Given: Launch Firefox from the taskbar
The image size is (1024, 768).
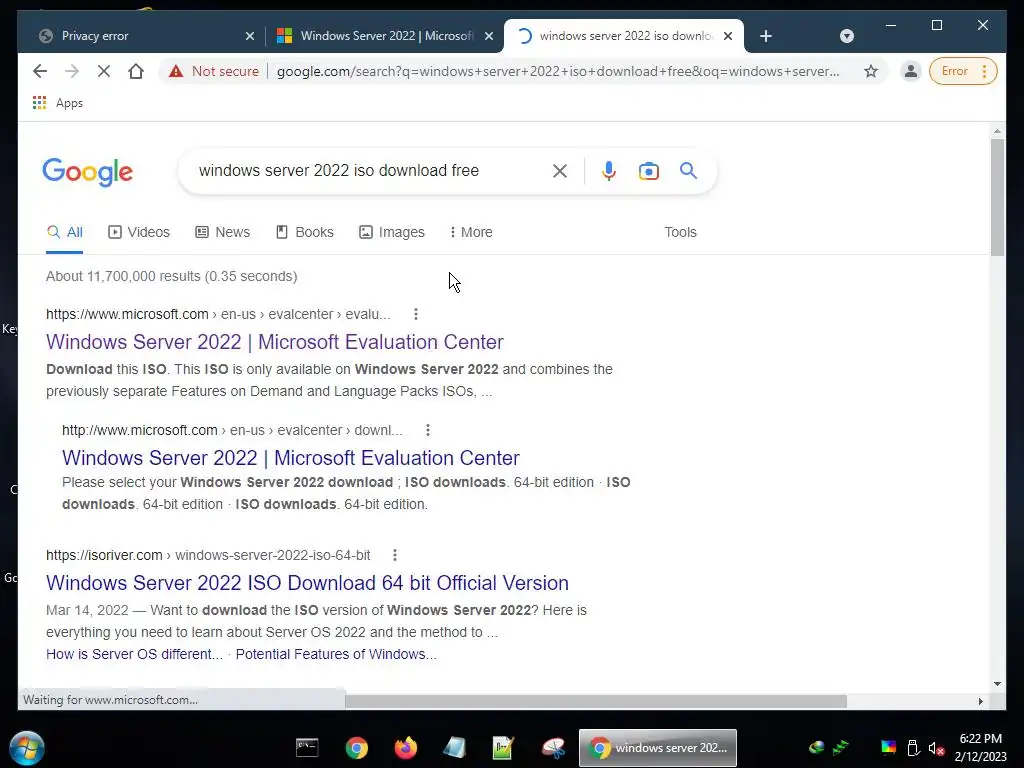Looking at the screenshot, I should (406, 748).
